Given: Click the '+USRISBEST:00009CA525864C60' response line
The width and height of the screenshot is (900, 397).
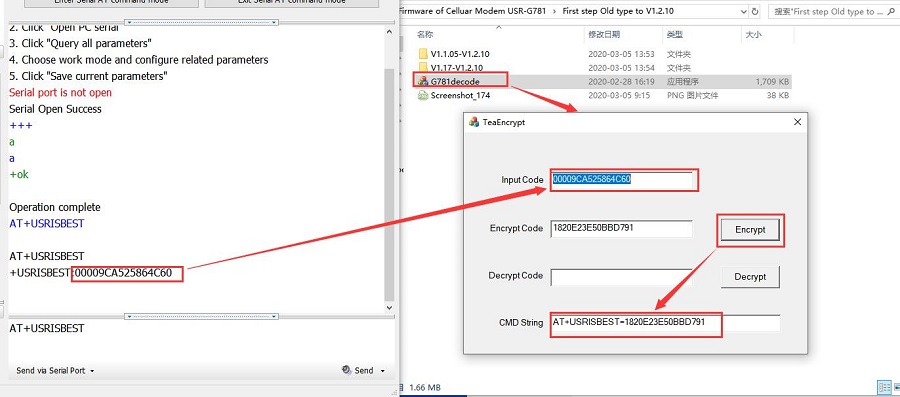Looking at the screenshot, I should (x=91, y=273).
